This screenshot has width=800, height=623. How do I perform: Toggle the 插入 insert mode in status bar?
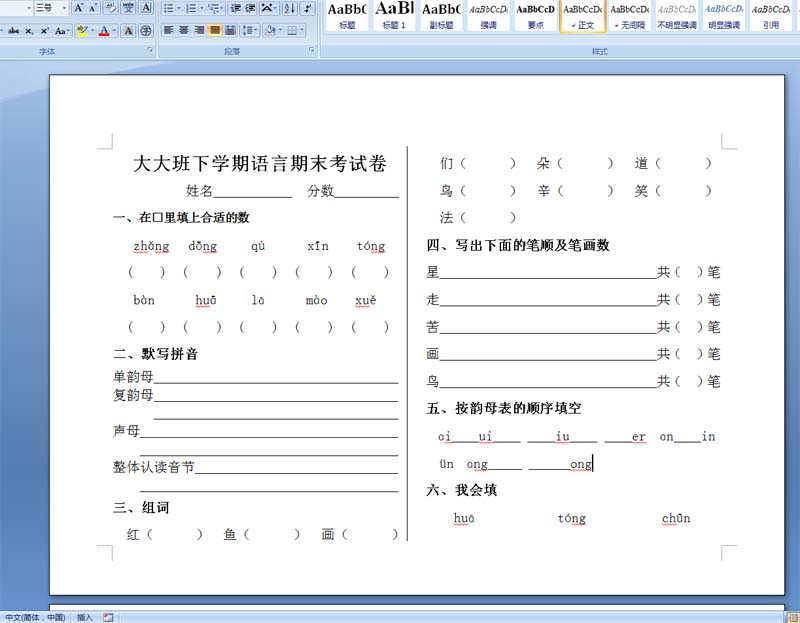point(84,617)
